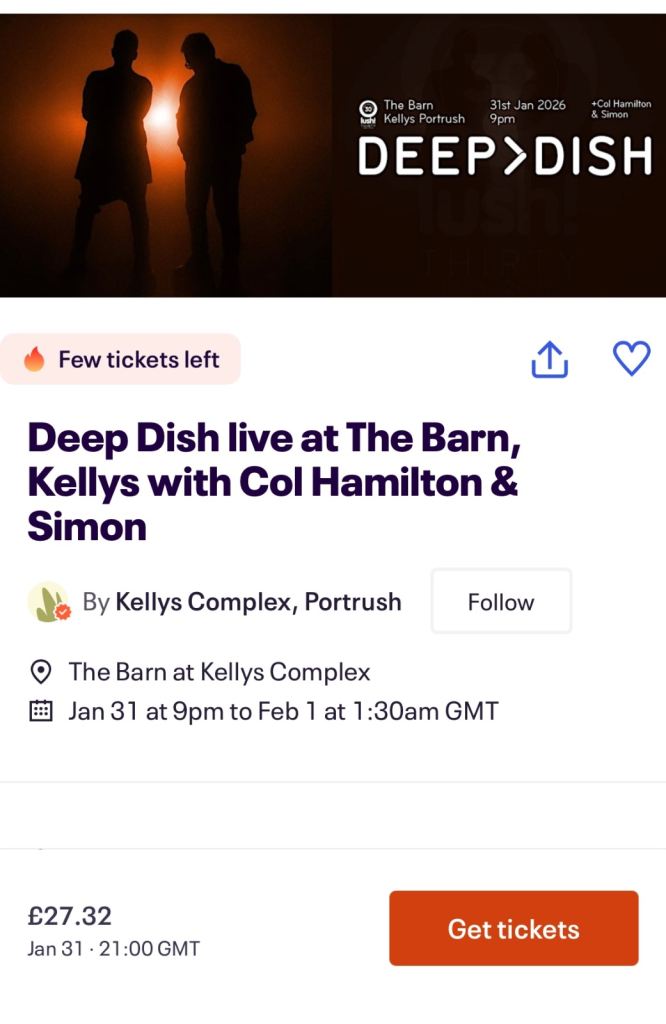Like the event with the heart icon
Screen dimensions: 666x1024
[631, 359]
